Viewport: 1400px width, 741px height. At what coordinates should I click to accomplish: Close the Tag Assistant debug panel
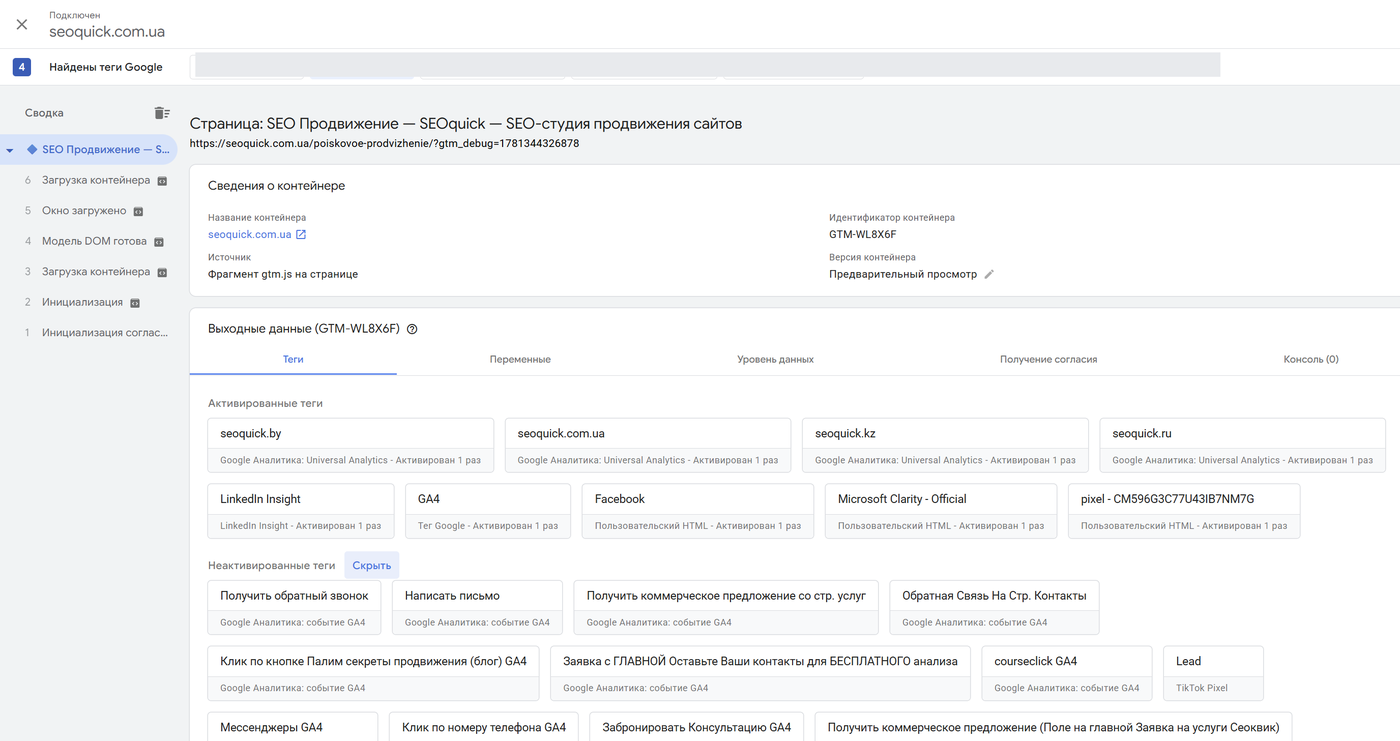click(x=22, y=24)
